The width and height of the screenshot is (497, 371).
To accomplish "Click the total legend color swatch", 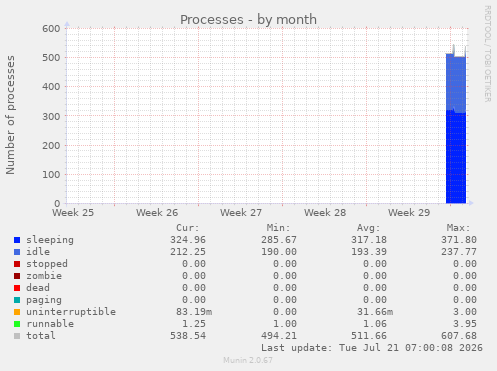I will click(x=17, y=336).
